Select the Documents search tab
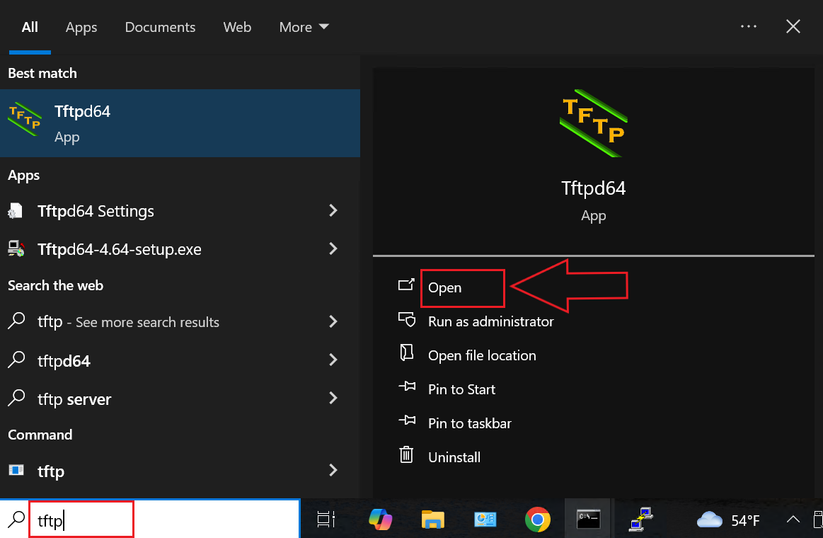Screen dimensions: 823x538 point(158,27)
